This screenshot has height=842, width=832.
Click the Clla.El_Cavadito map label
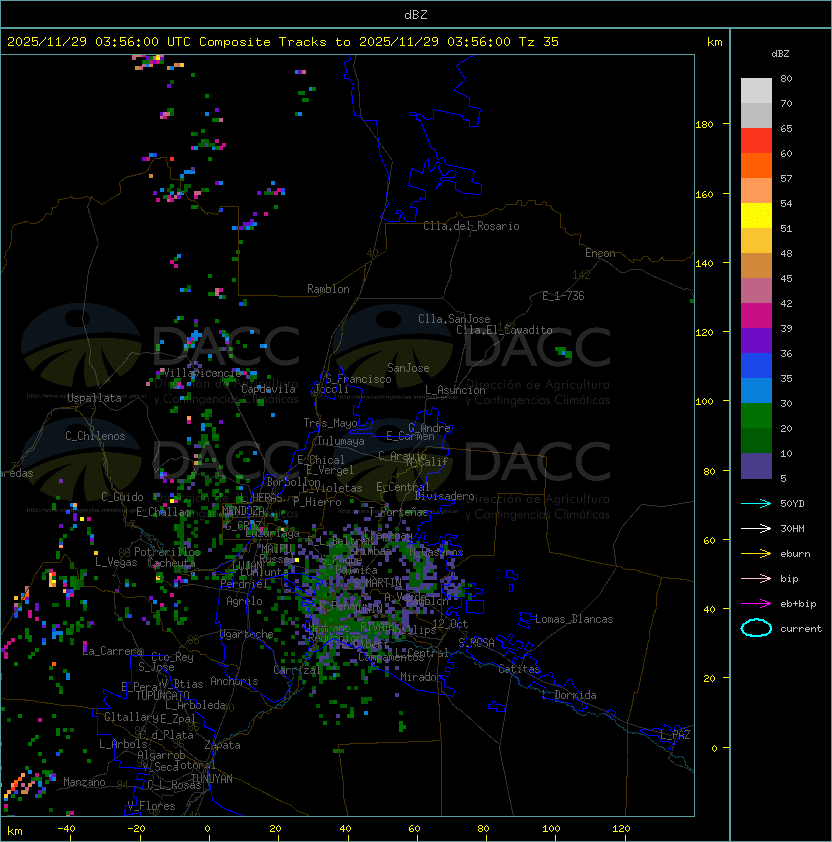point(504,330)
